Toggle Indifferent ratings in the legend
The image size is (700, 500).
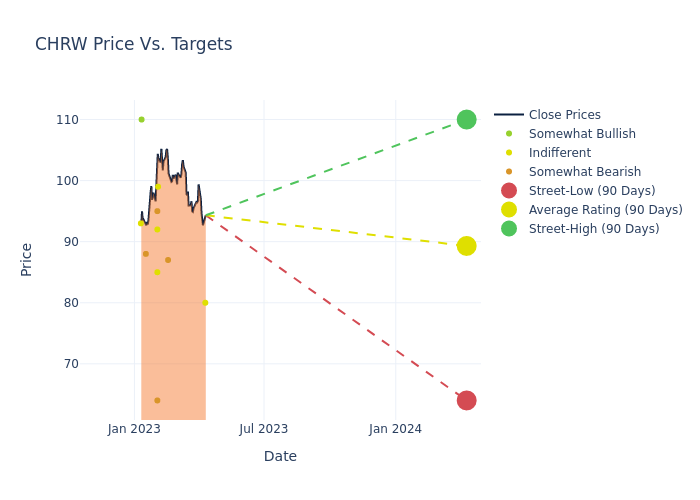coord(559,153)
